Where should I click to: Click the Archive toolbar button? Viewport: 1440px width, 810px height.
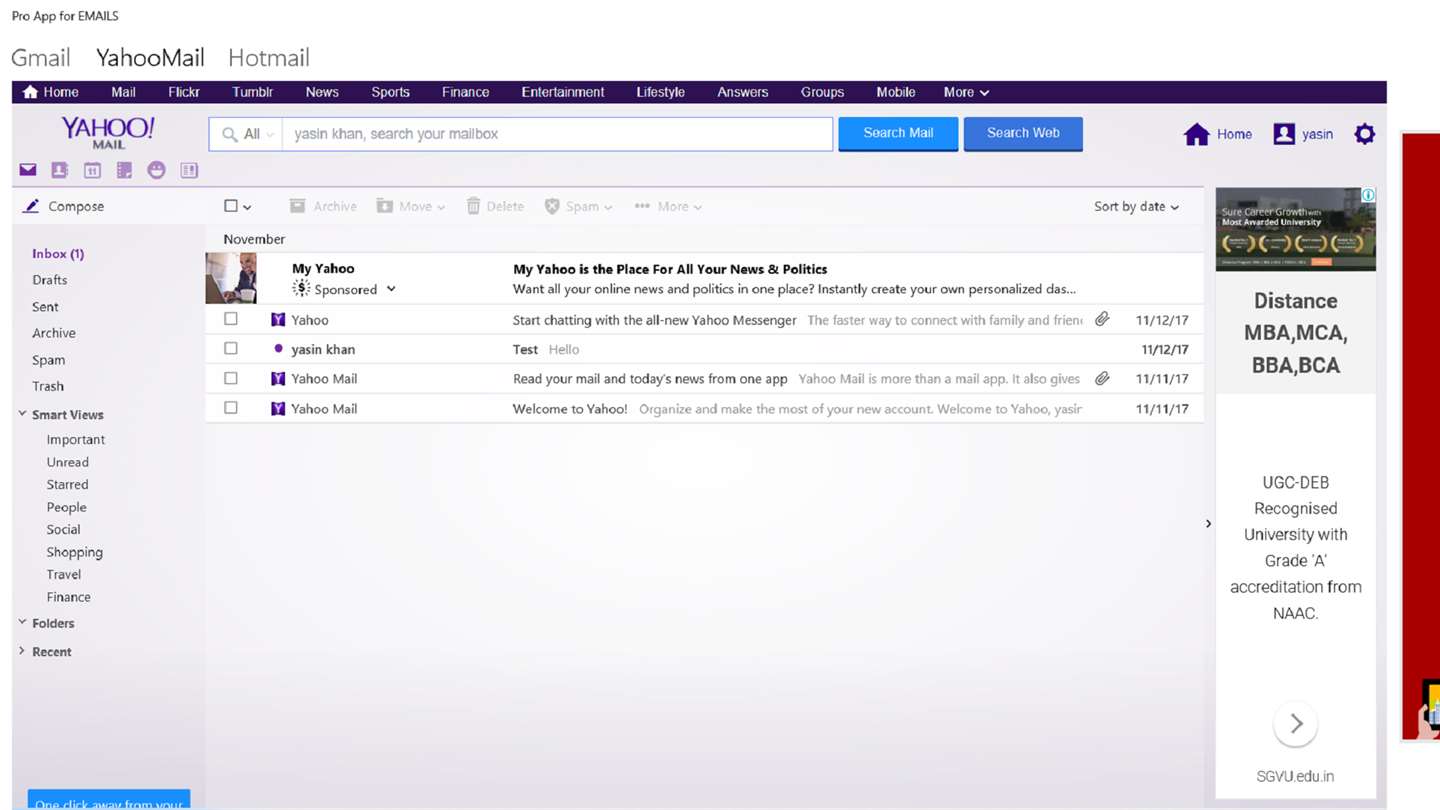coord(323,206)
